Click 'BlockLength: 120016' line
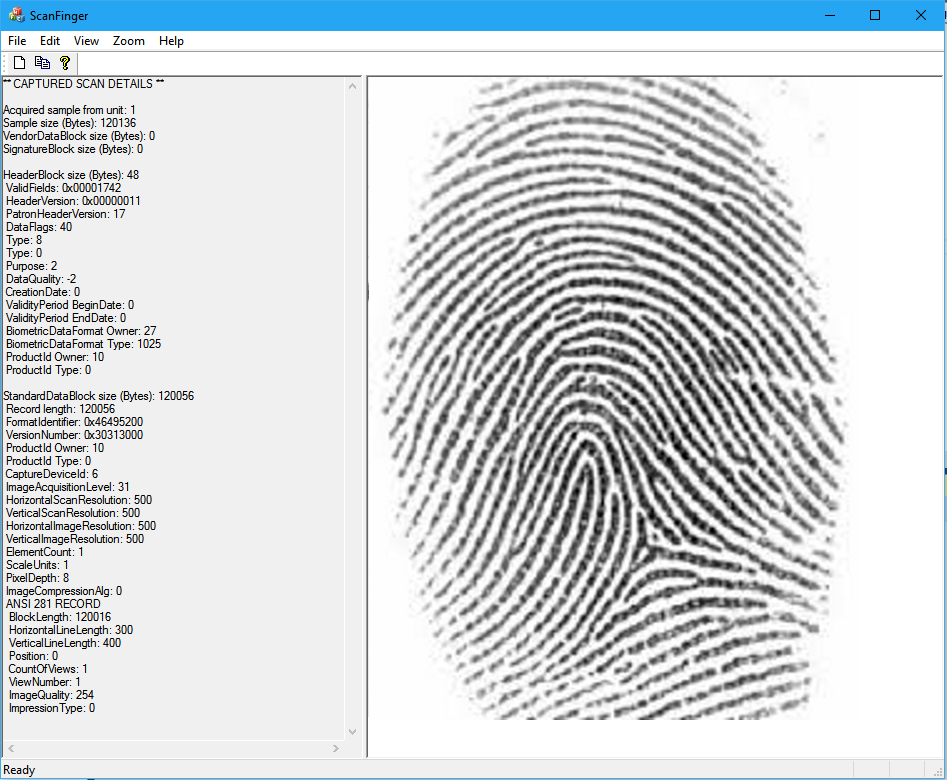947x780 pixels. click(60, 617)
